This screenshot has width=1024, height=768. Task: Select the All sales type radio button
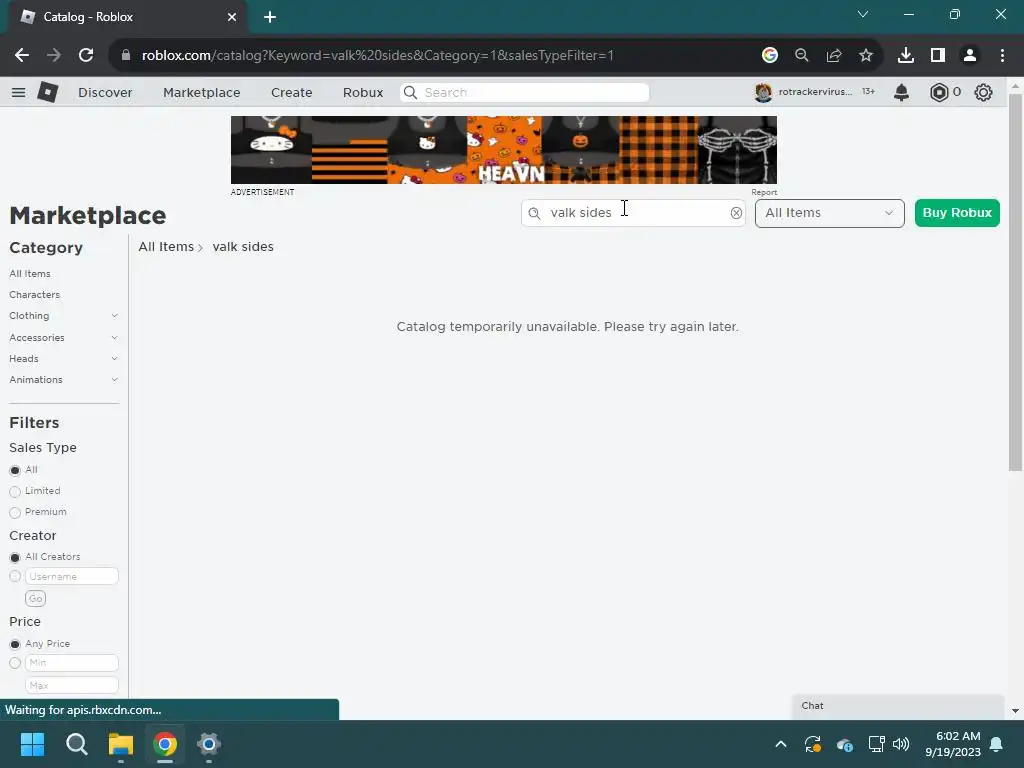click(x=15, y=470)
